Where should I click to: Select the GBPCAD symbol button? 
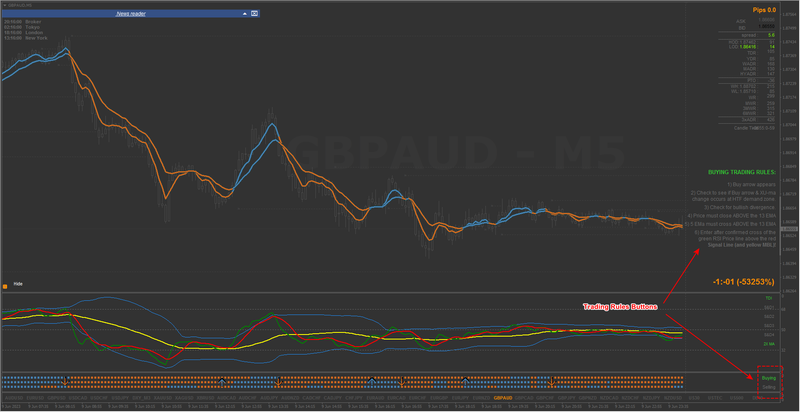point(524,397)
